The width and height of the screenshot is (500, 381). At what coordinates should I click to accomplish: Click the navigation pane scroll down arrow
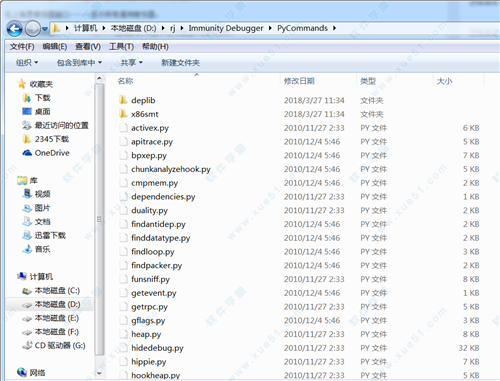[99, 373]
